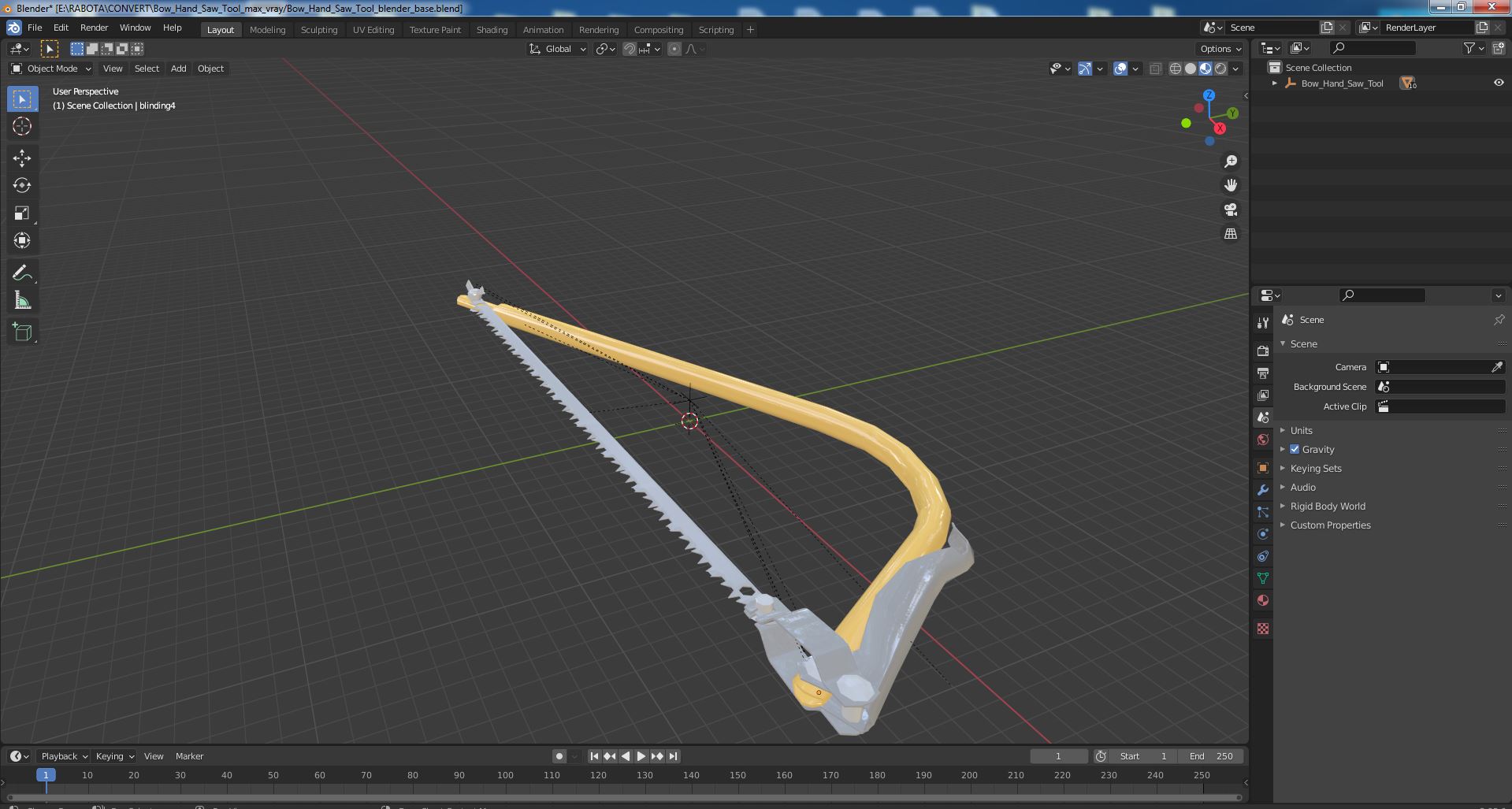Select the Measure tool
The height and width of the screenshot is (809, 1512).
click(x=22, y=300)
